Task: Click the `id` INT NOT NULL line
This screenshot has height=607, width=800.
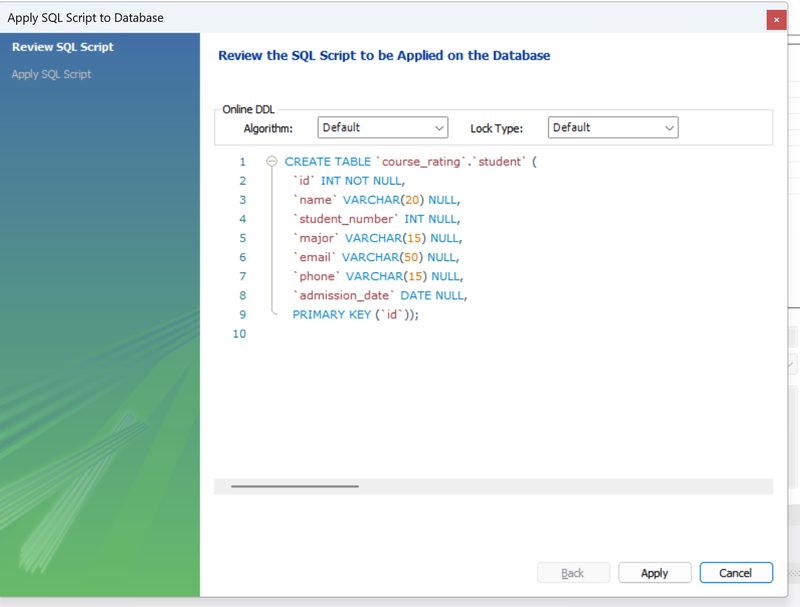Action: (348, 181)
